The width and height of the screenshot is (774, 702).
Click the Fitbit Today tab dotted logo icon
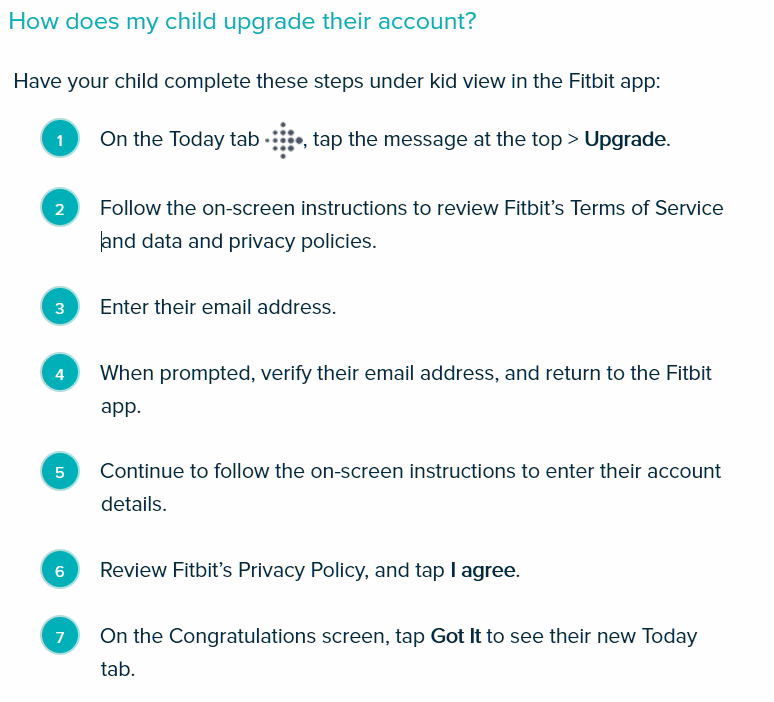(x=284, y=140)
